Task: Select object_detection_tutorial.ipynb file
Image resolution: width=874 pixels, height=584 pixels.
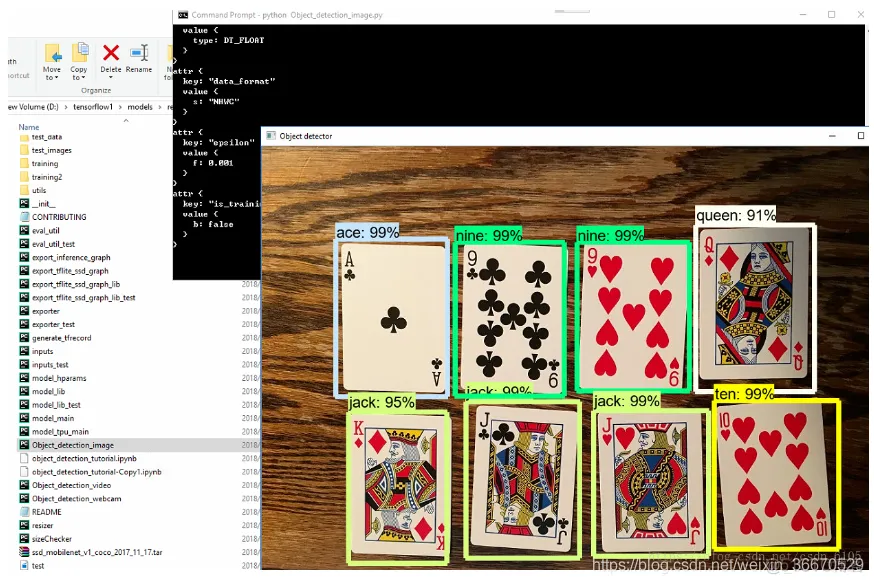Action: (x=84, y=458)
